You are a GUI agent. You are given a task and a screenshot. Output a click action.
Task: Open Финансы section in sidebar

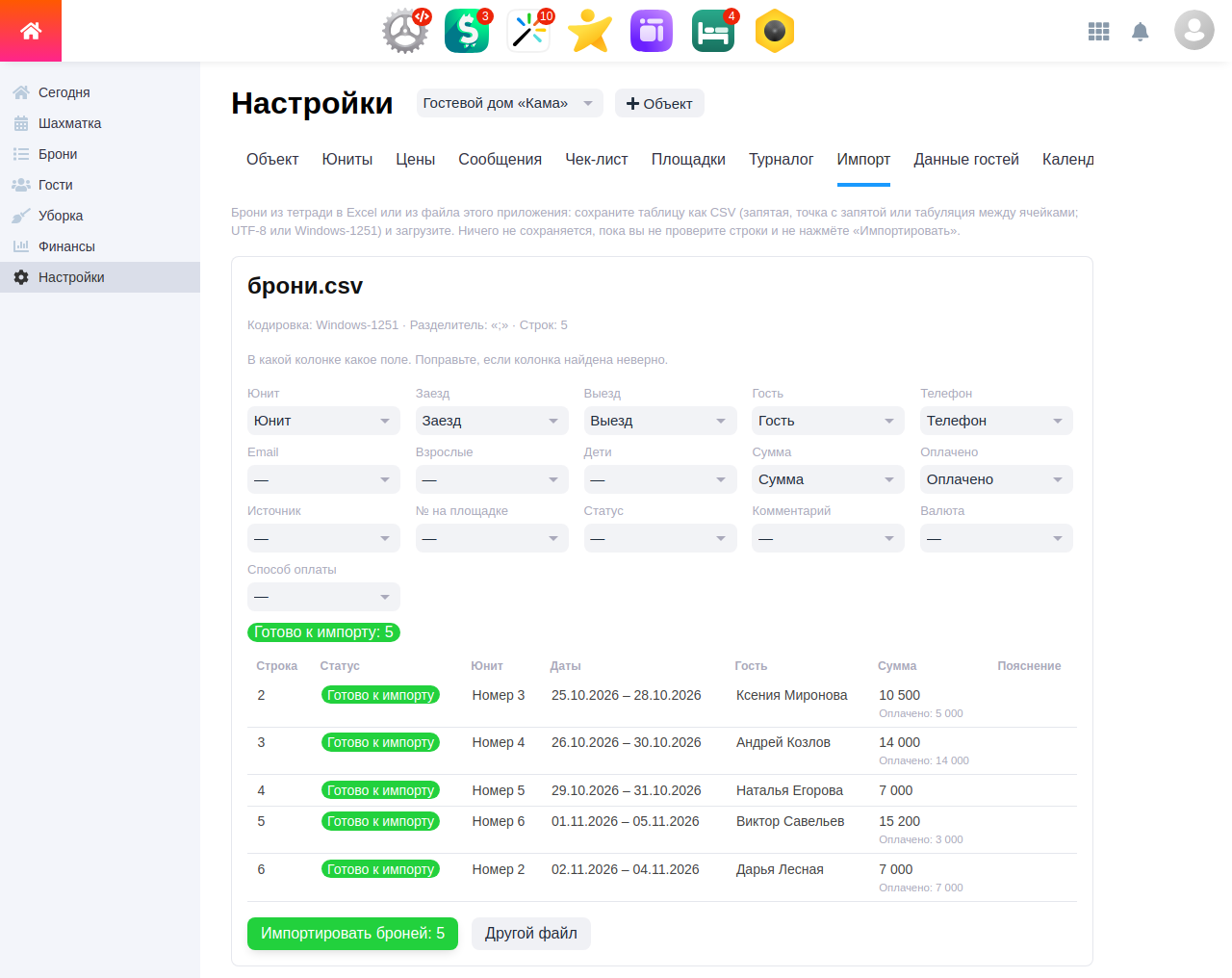(100, 246)
